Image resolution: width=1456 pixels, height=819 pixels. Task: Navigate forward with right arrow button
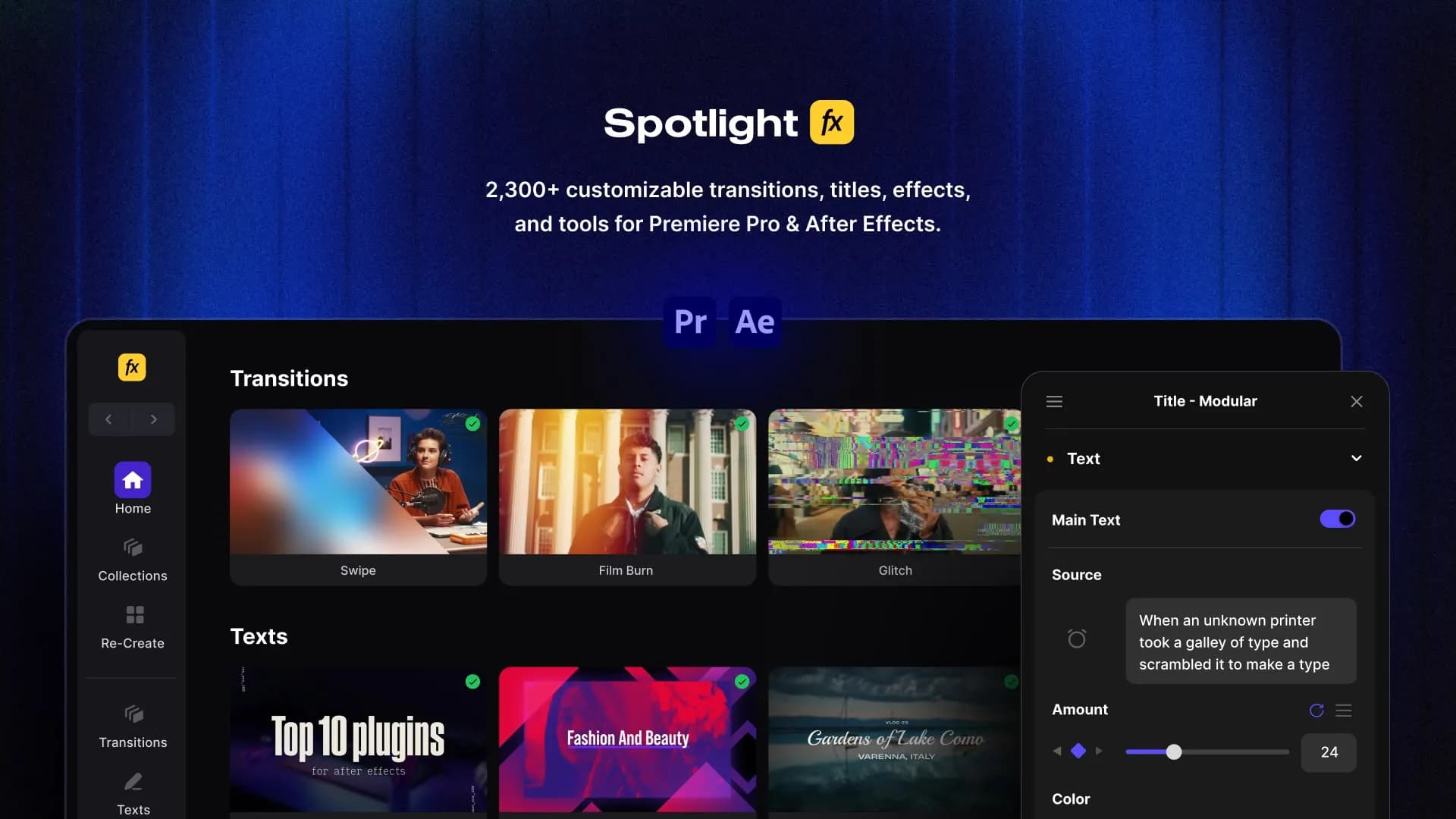(x=153, y=419)
